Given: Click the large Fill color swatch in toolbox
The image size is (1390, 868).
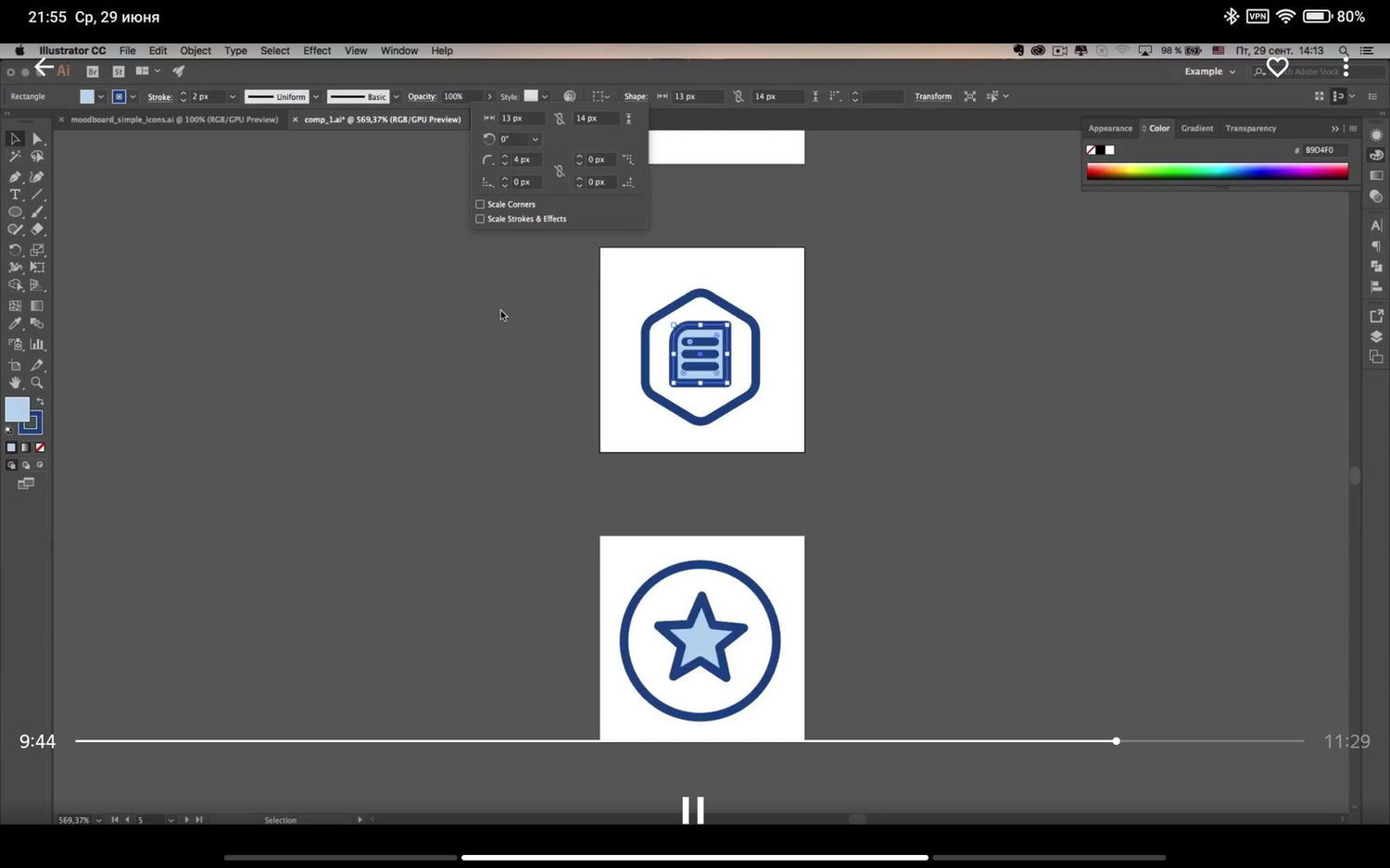Looking at the screenshot, I should click(x=17, y=409).
